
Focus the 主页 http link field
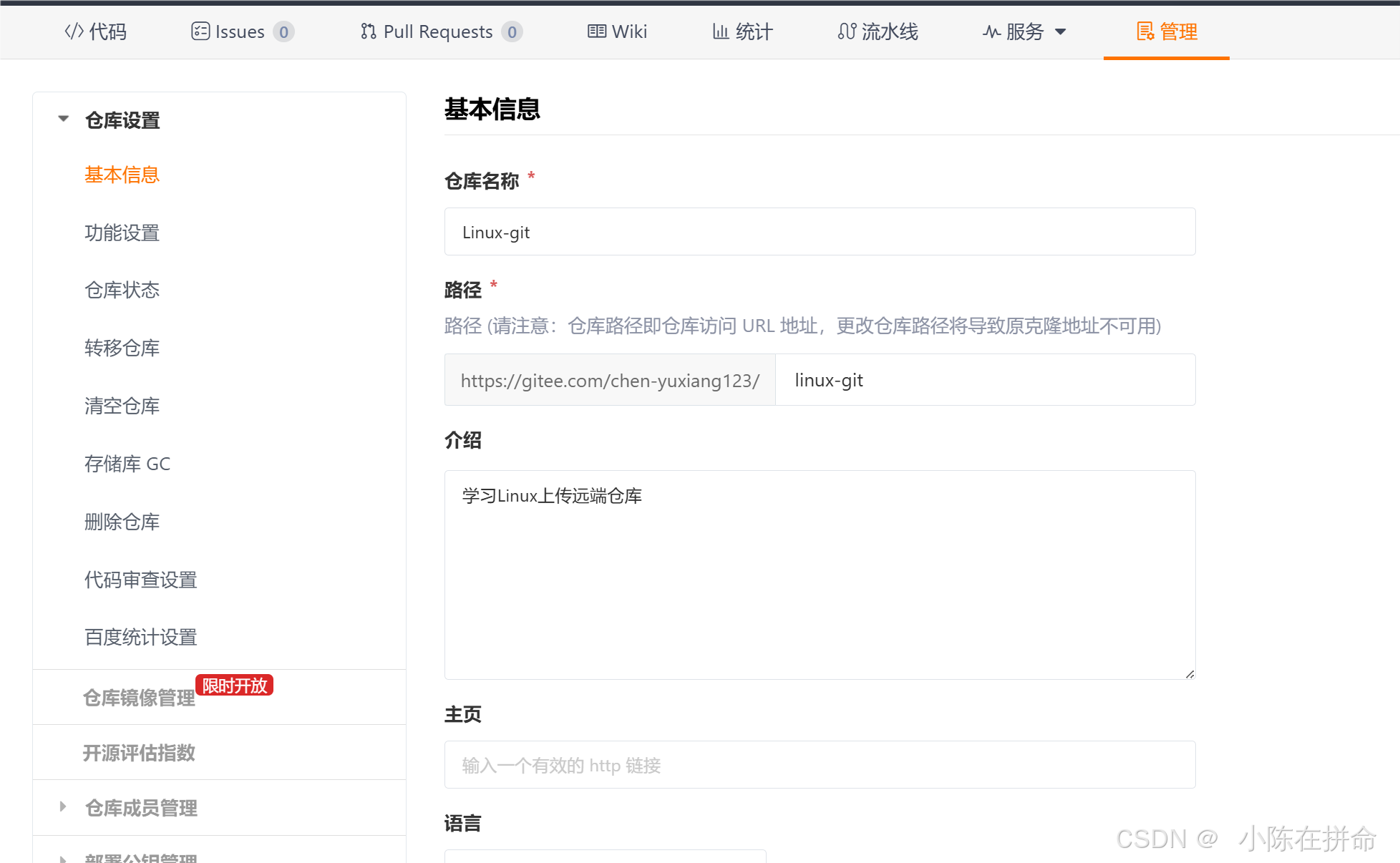[x=820, y=765]
